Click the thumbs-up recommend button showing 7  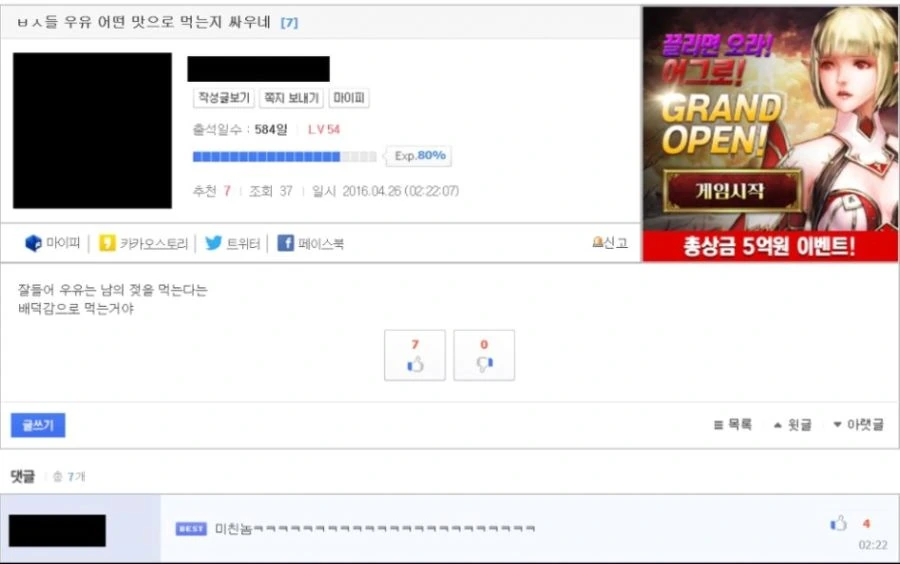tap(415, 355)
